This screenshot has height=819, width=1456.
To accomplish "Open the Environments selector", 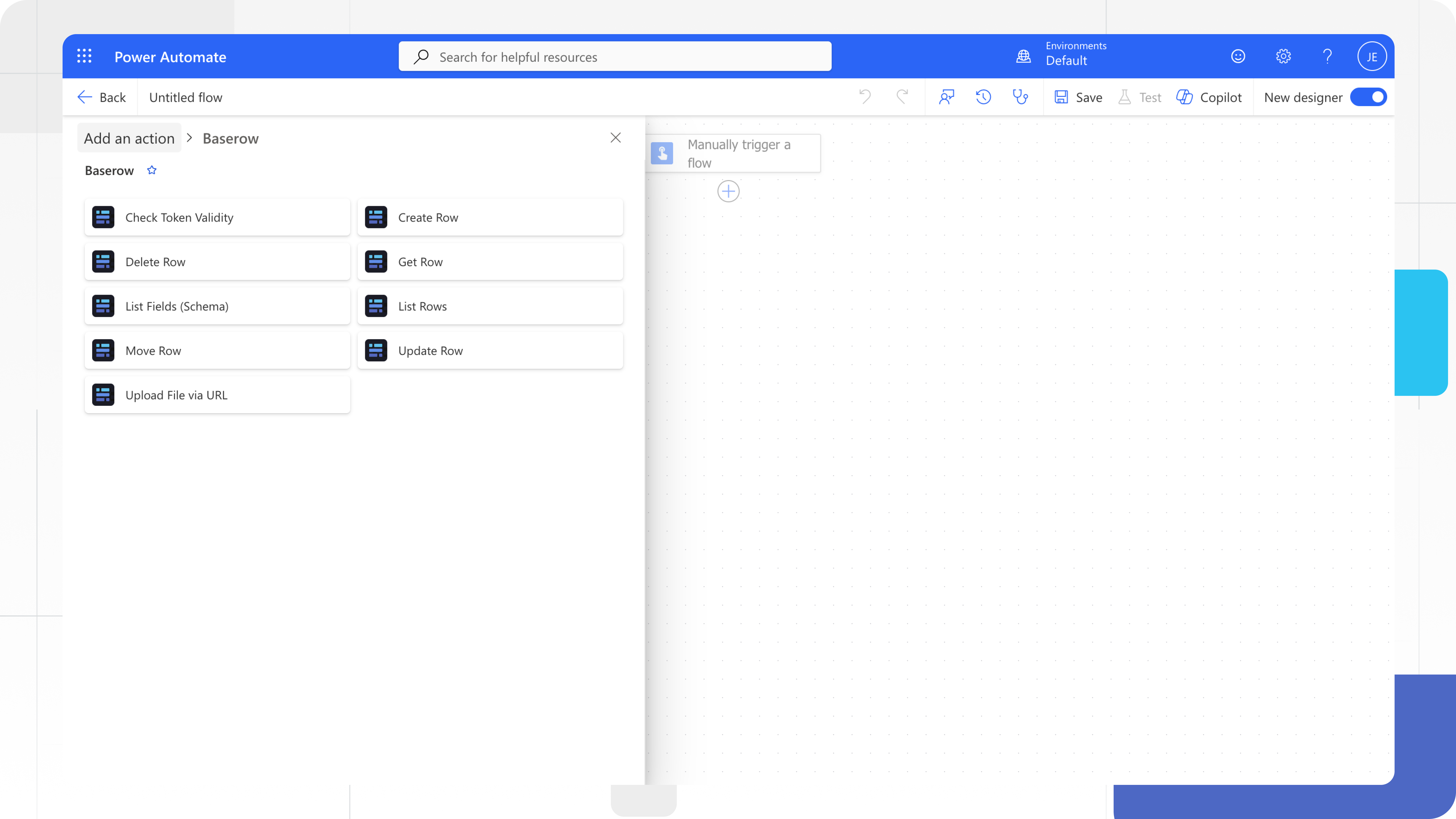I will 1063,56.
